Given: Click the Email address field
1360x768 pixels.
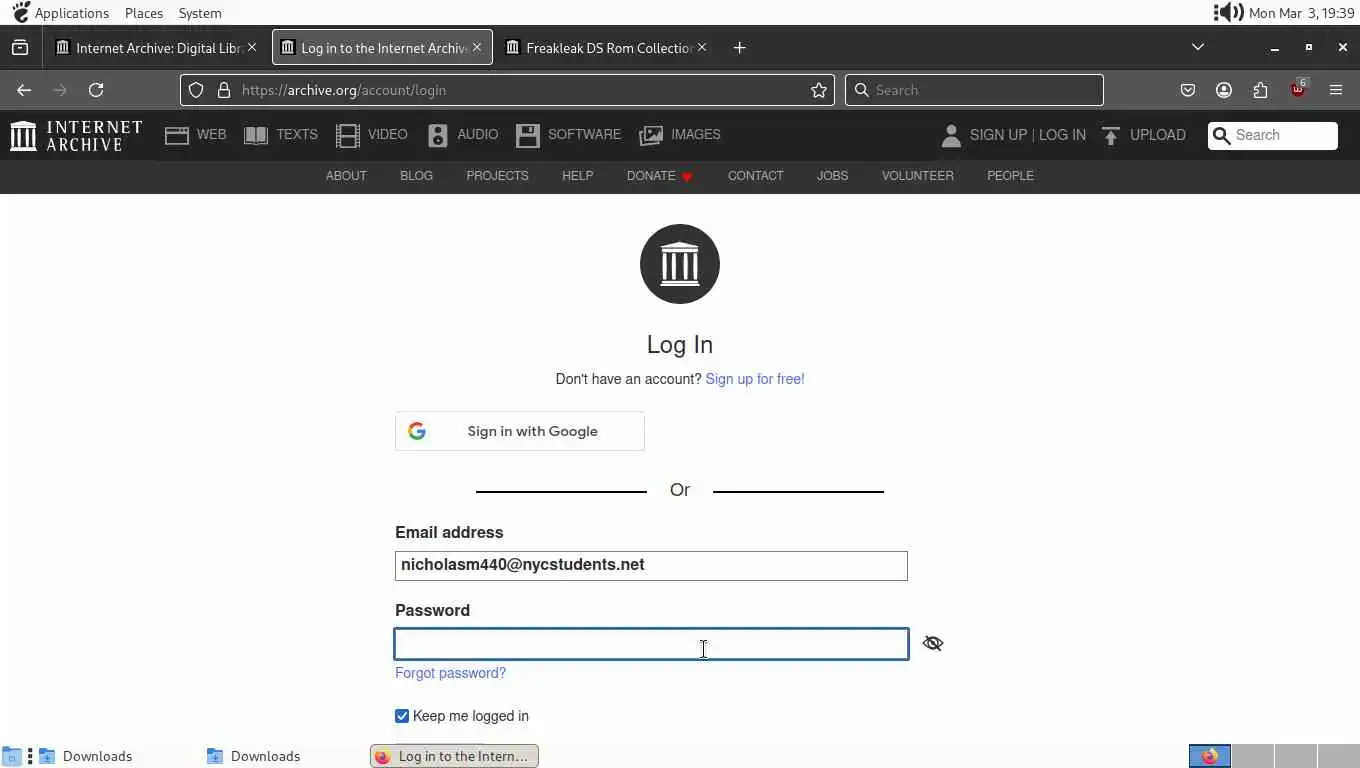Looking at the screenshot, I should tap(651, 565).
